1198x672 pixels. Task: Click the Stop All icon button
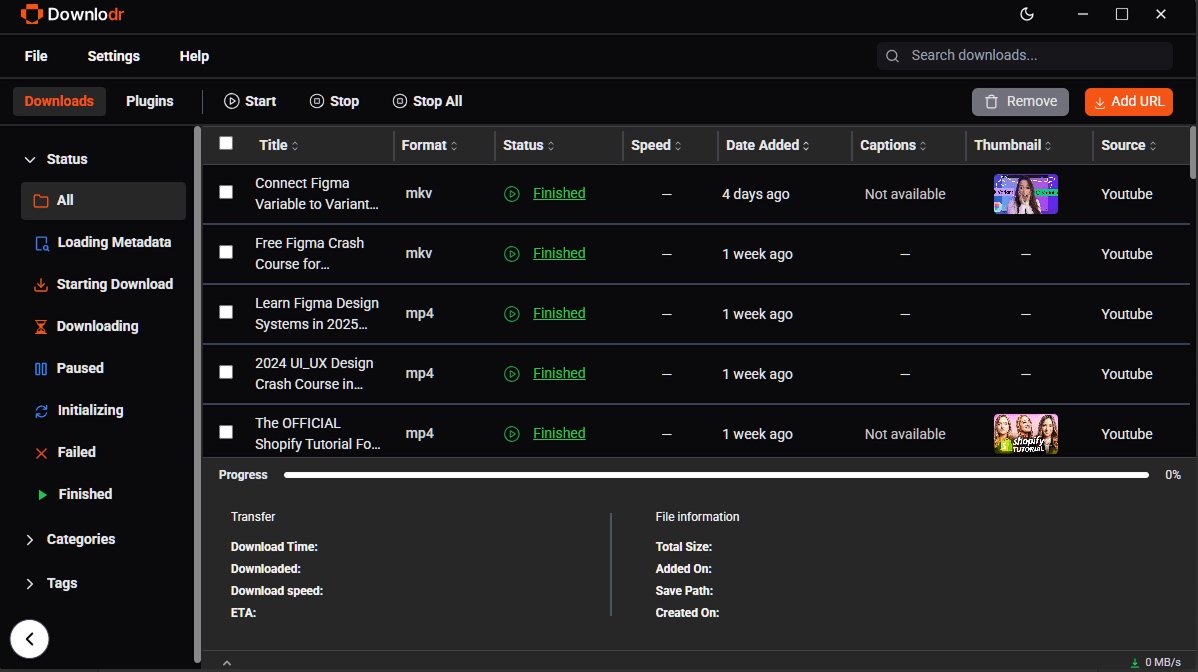400,101
